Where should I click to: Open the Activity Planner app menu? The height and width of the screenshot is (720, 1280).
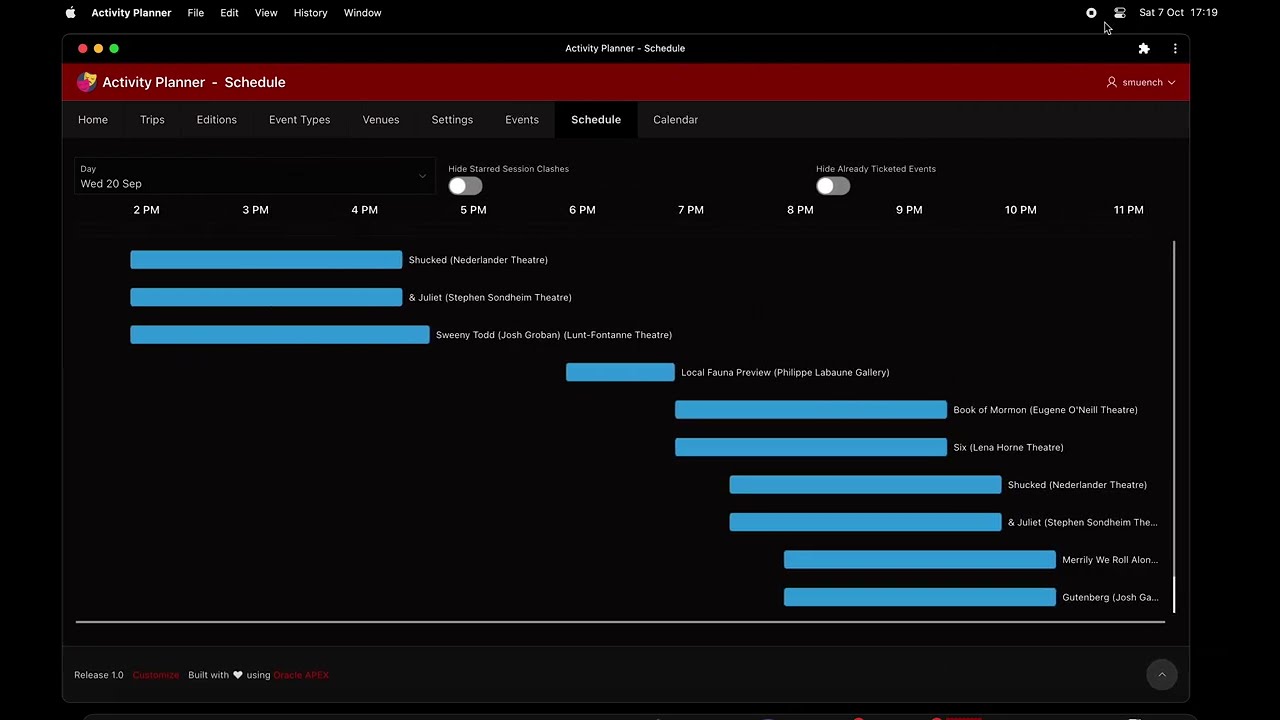coord(131,13)
